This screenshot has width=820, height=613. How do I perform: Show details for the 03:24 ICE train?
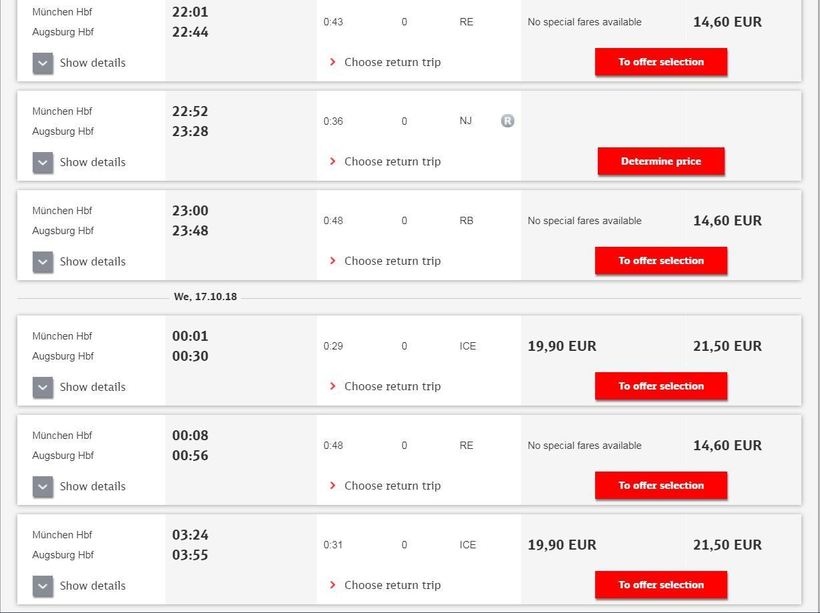43,586
